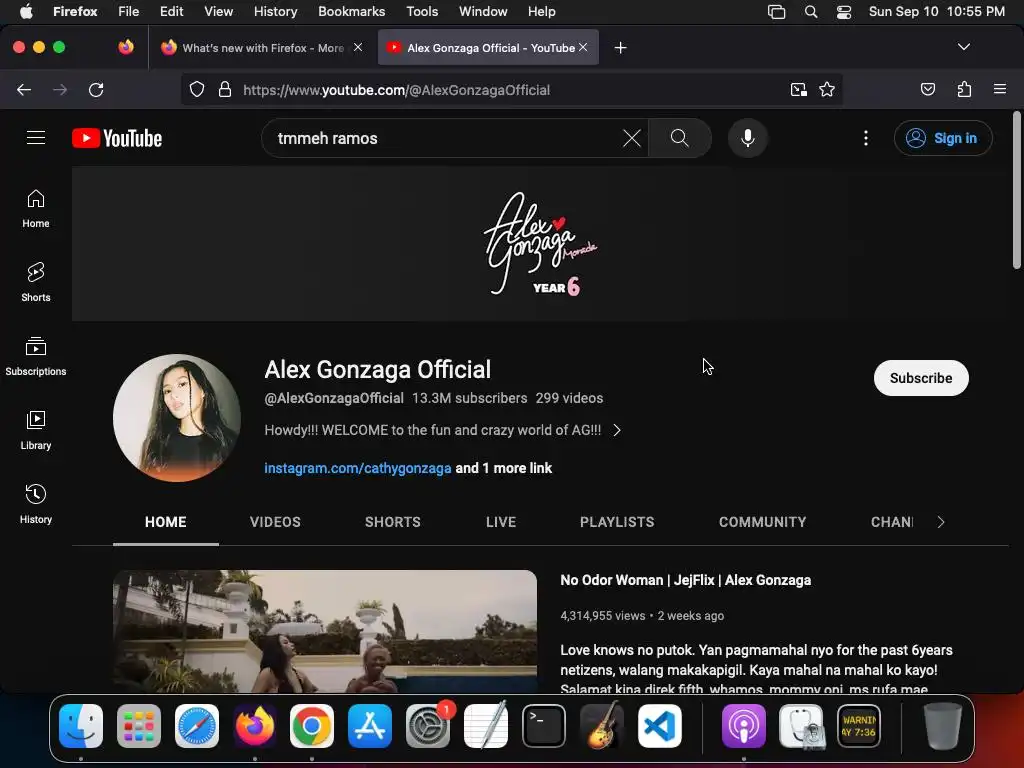1024x768 pixels.
Task: Launch Visual Studio Code from the Dock
Action: pyautogui.click(x=660, y=726)
